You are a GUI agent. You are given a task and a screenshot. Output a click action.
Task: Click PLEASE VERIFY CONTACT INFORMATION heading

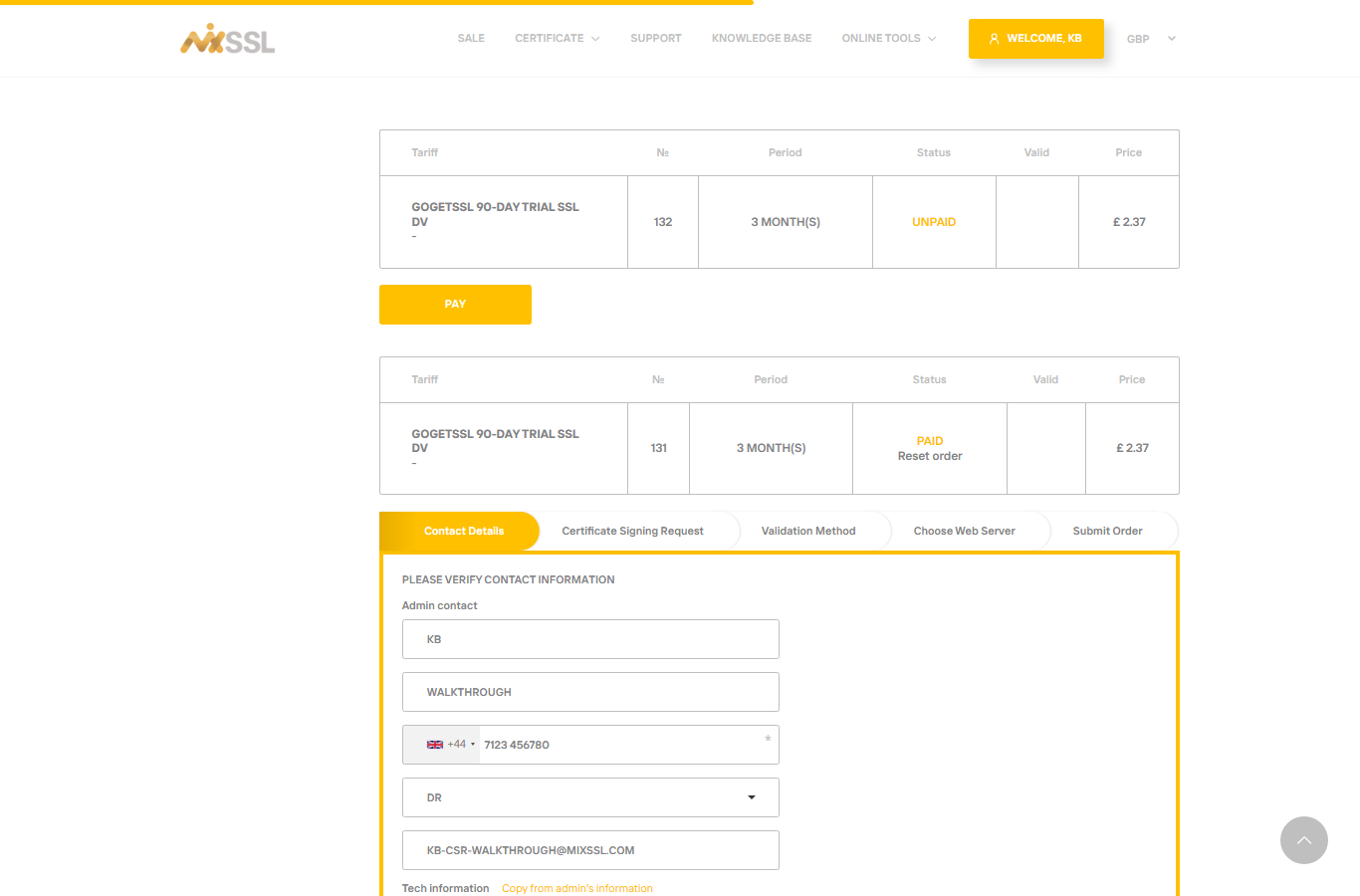(509, 579)
